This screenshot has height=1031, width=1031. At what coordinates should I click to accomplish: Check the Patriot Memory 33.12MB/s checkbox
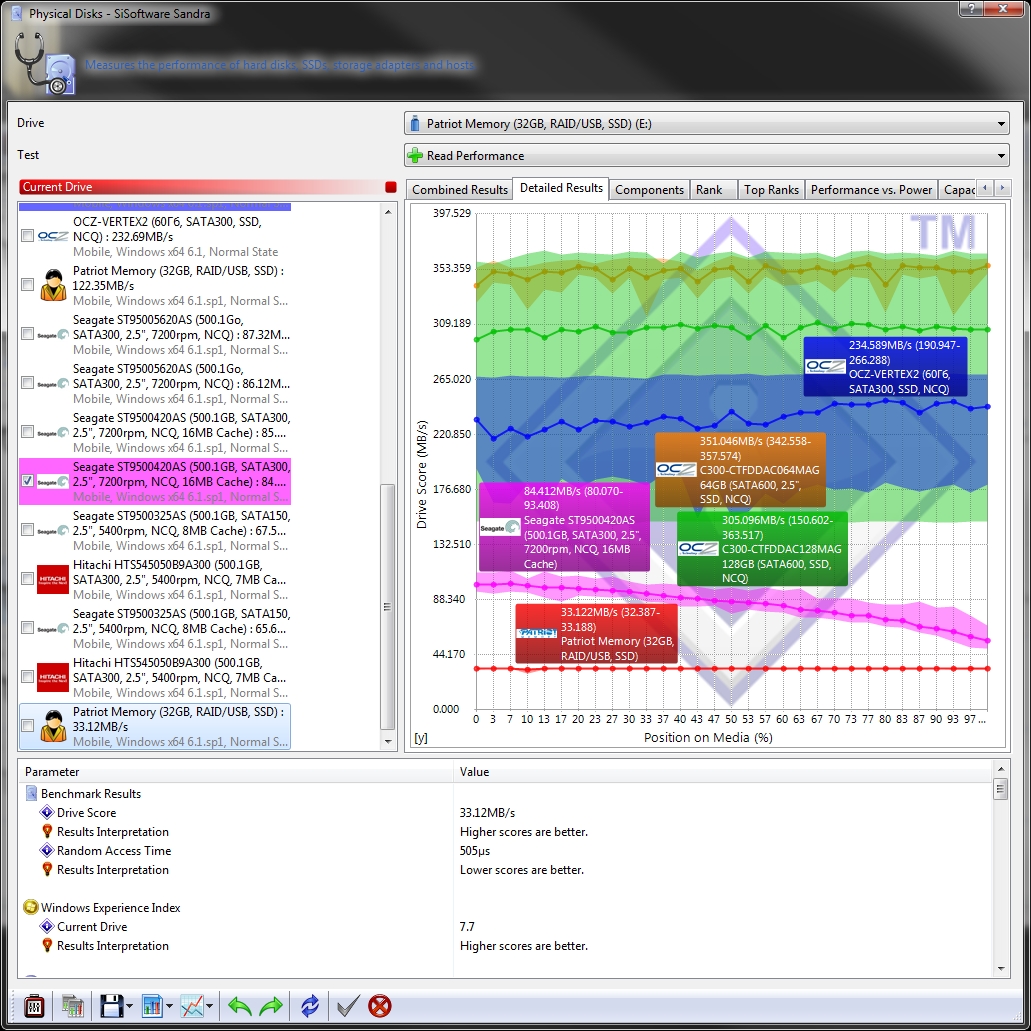[28, 726]
